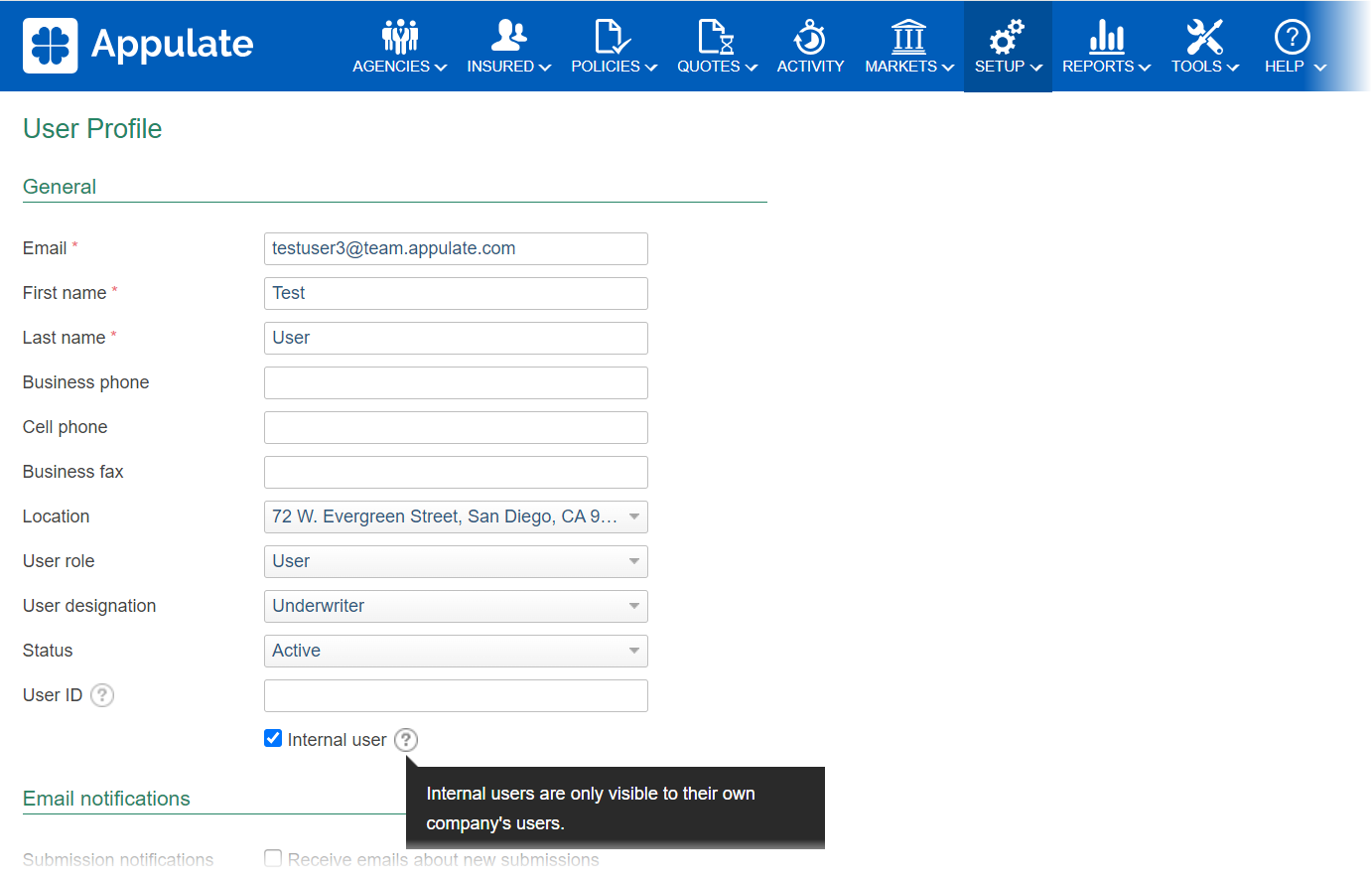Expand the User designation dropdown
This screenshot has width=1372, height=884.
tap(456, 606)
